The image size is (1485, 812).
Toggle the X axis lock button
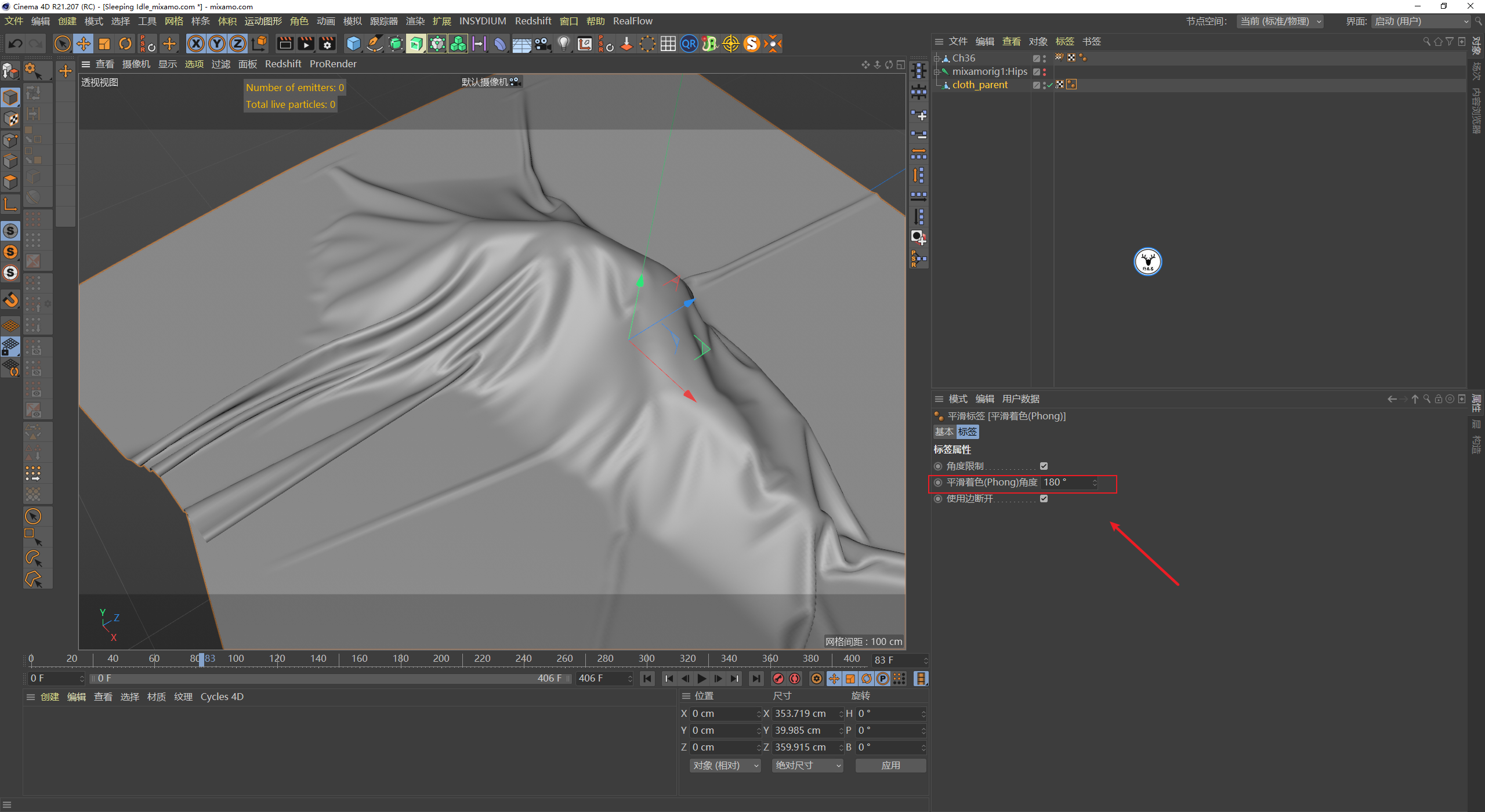[196, 43]
